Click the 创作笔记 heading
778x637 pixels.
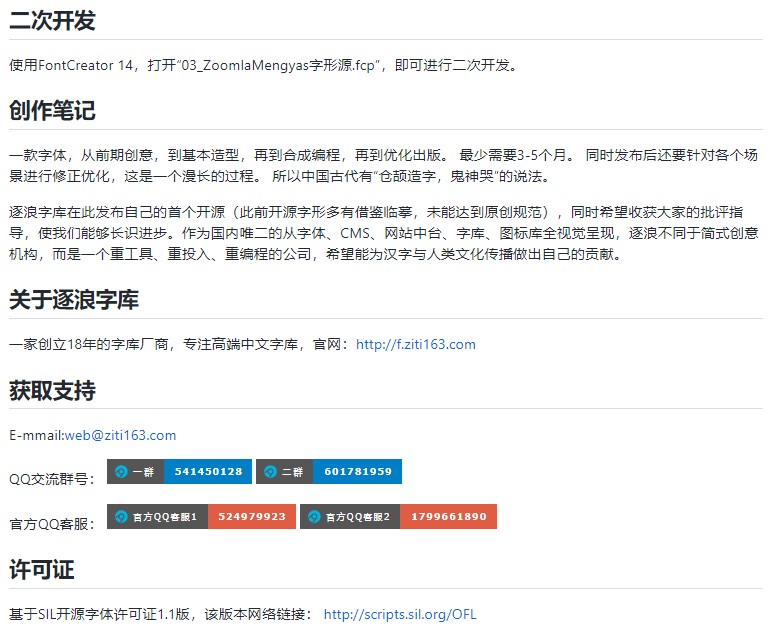click(52, 110)
